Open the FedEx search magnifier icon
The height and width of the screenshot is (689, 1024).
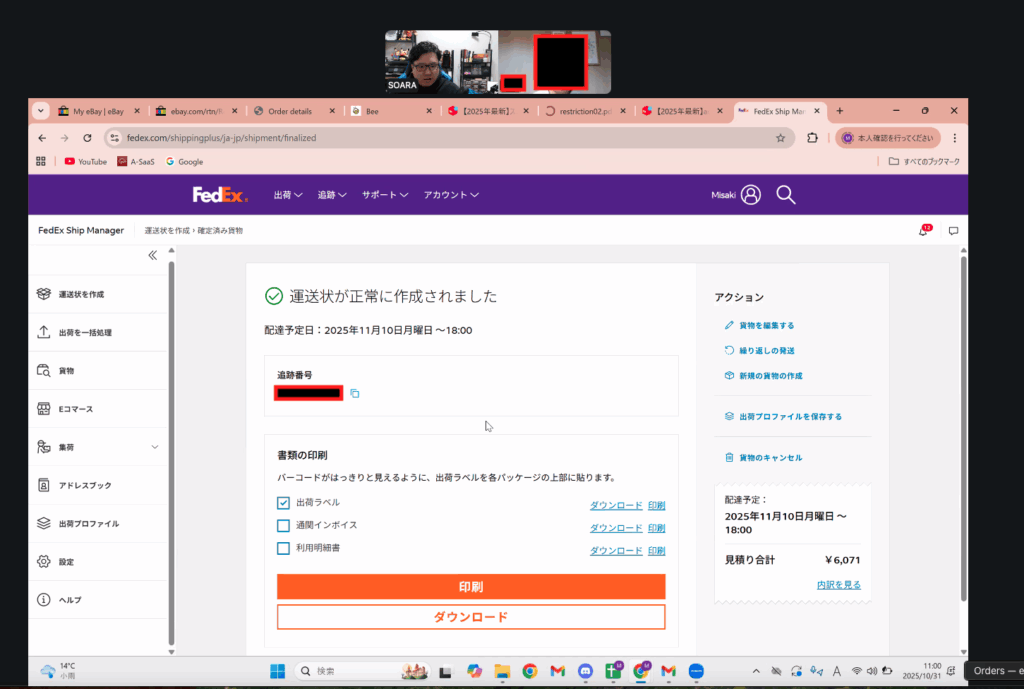786,195
